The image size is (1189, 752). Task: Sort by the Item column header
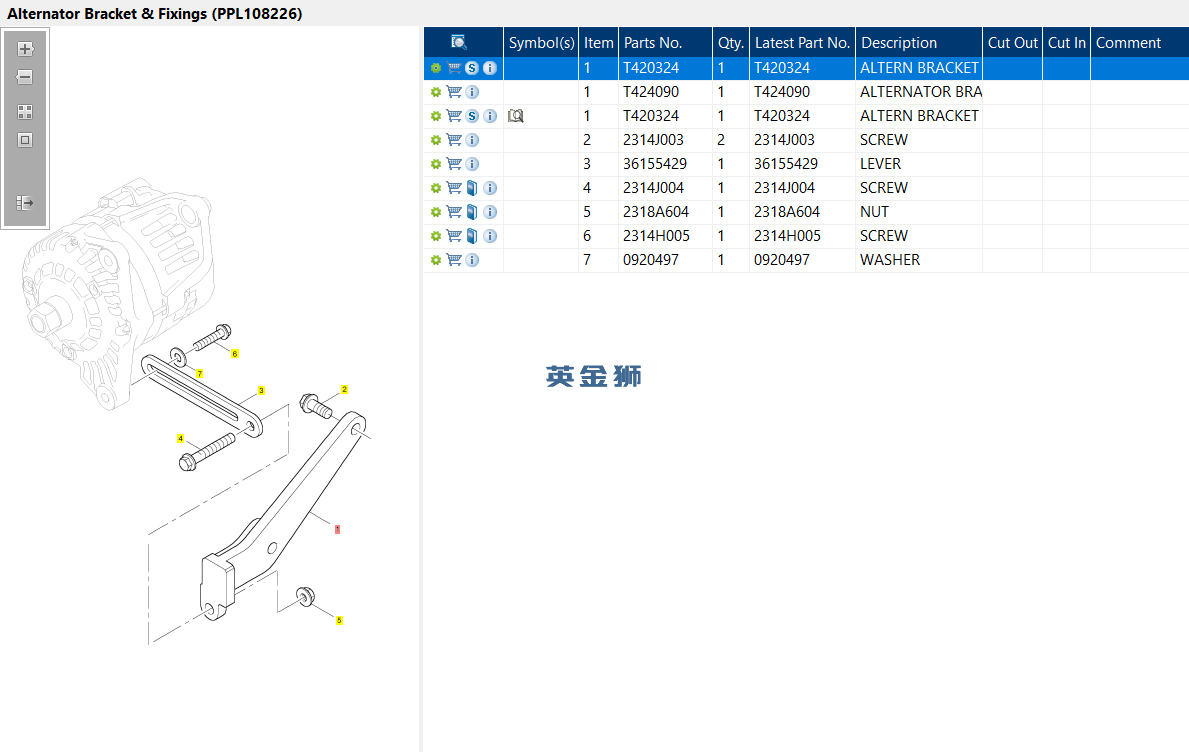point(598,42)
